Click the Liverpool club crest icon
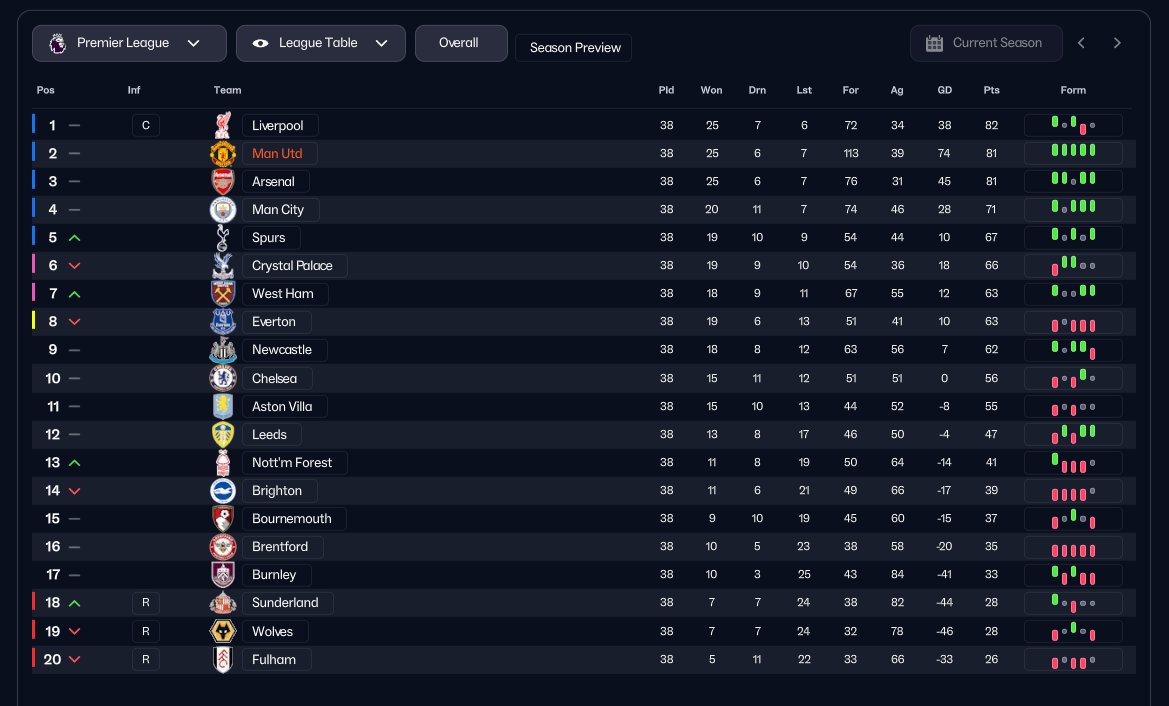This screenshot has height=706, width=1169. pos(222,125)
